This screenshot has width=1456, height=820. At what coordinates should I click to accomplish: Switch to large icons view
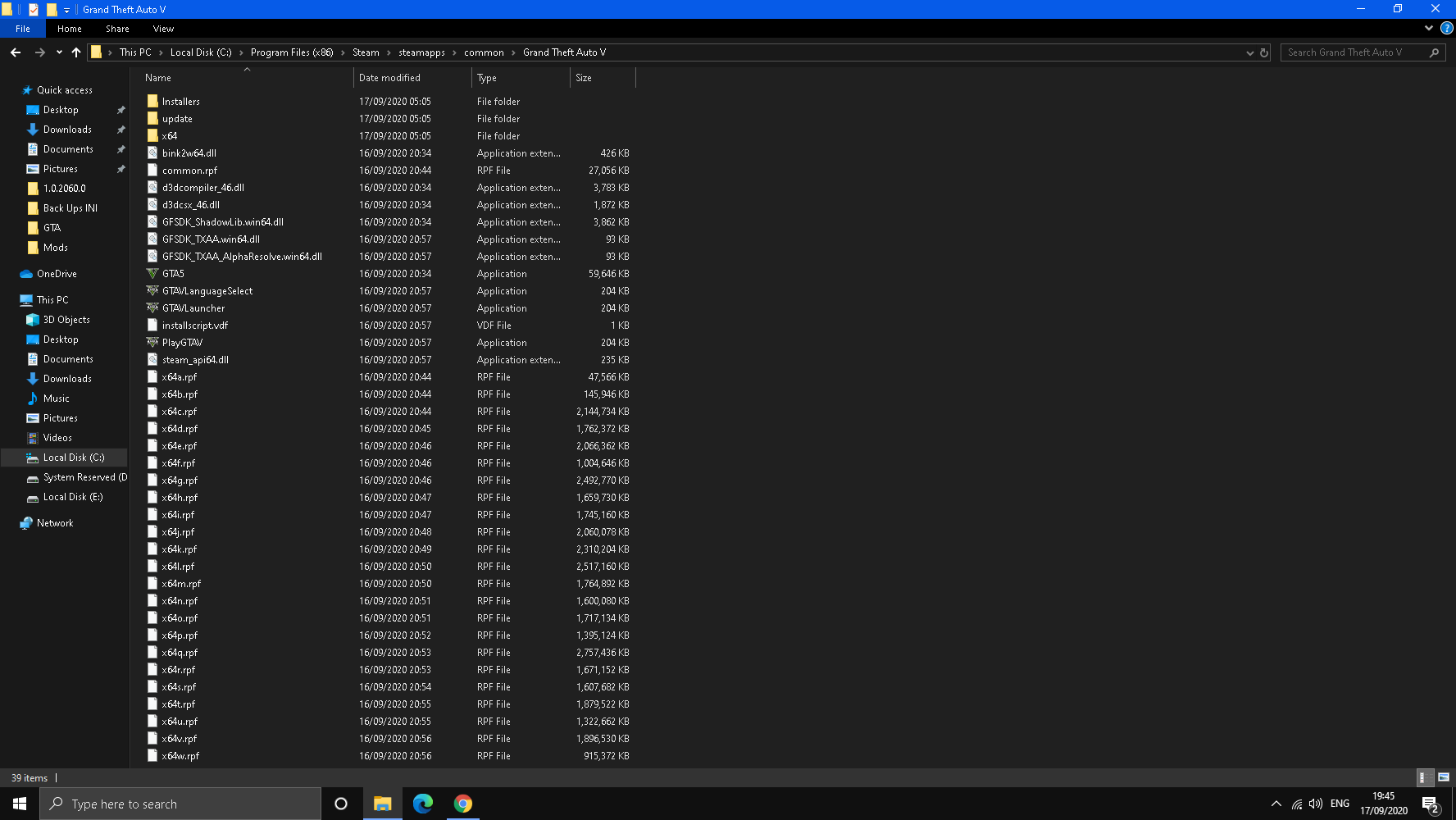1444,777
